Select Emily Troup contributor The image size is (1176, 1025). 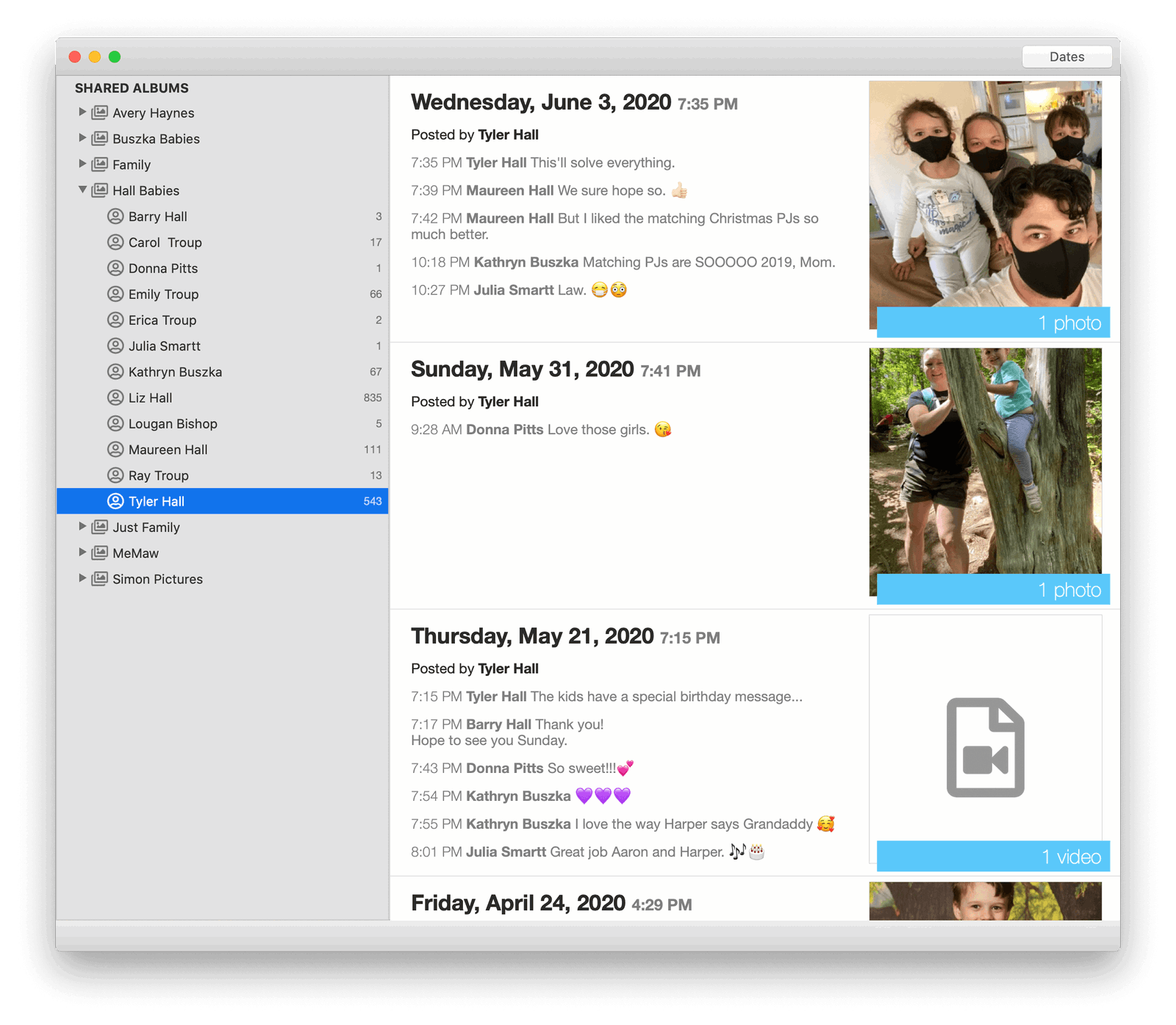163,294
